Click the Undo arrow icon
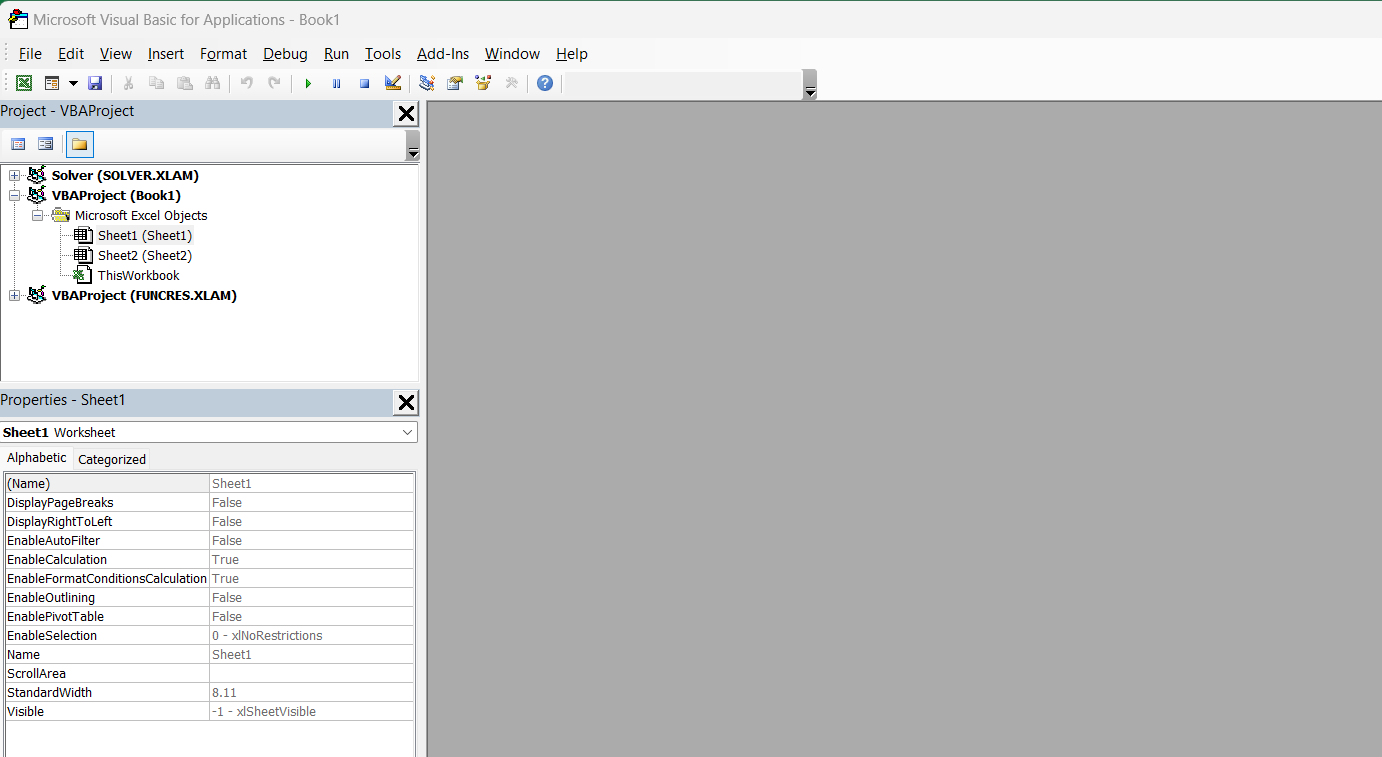This screenshot has height=757, width=1382. pyautogui.click(x=246, y=83)
